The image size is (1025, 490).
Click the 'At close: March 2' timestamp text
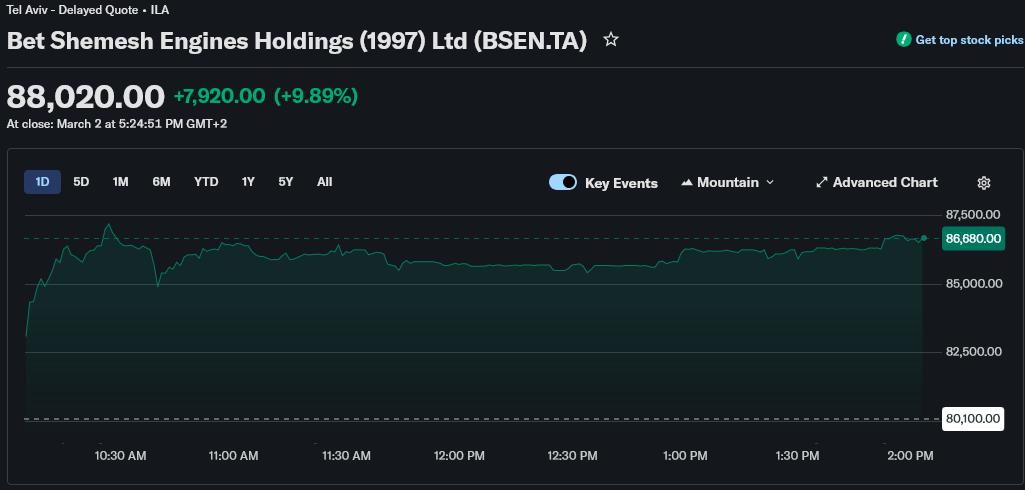pyautogui.click(x=117, y=123)
